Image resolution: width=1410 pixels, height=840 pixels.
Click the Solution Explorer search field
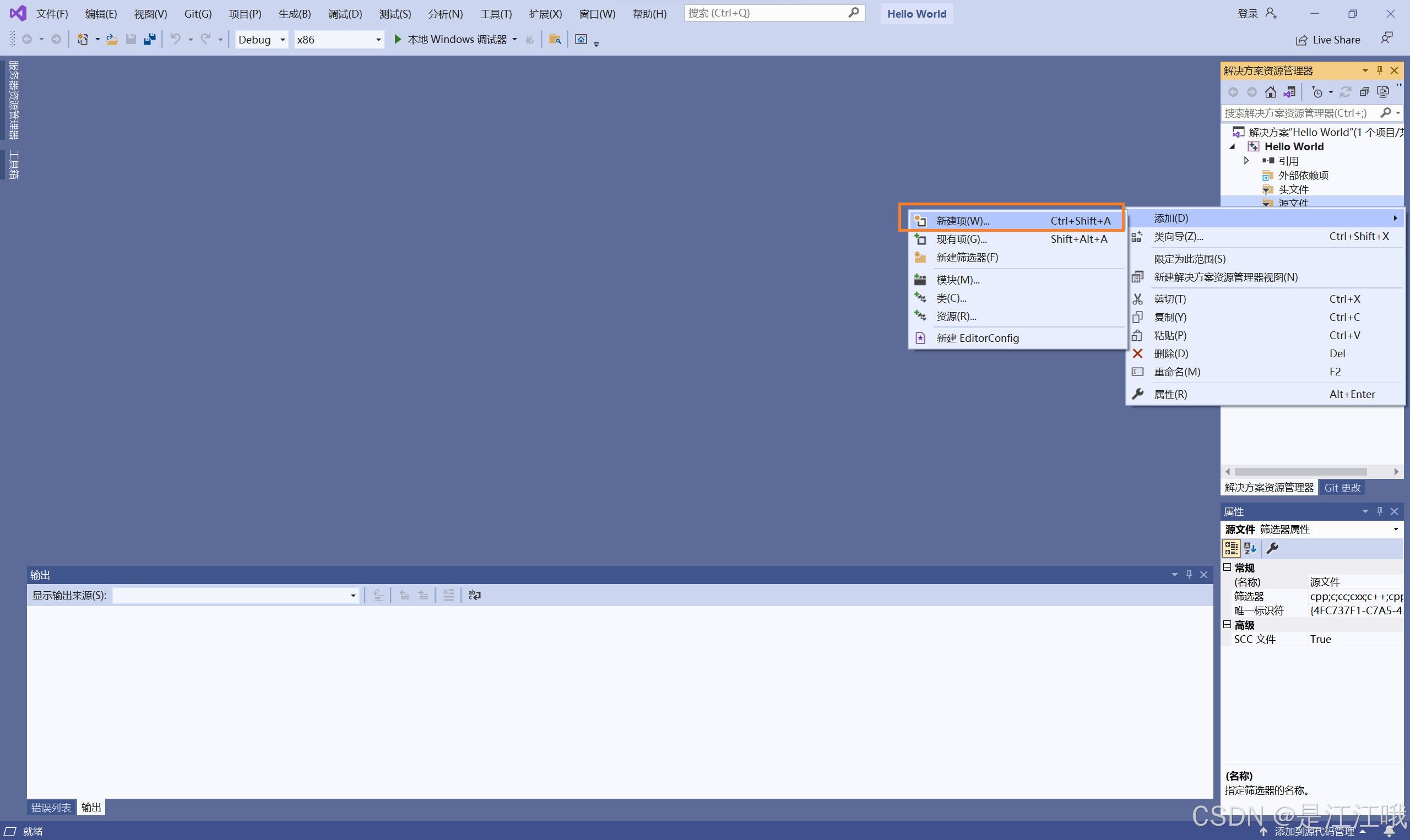coord(1295,113)
